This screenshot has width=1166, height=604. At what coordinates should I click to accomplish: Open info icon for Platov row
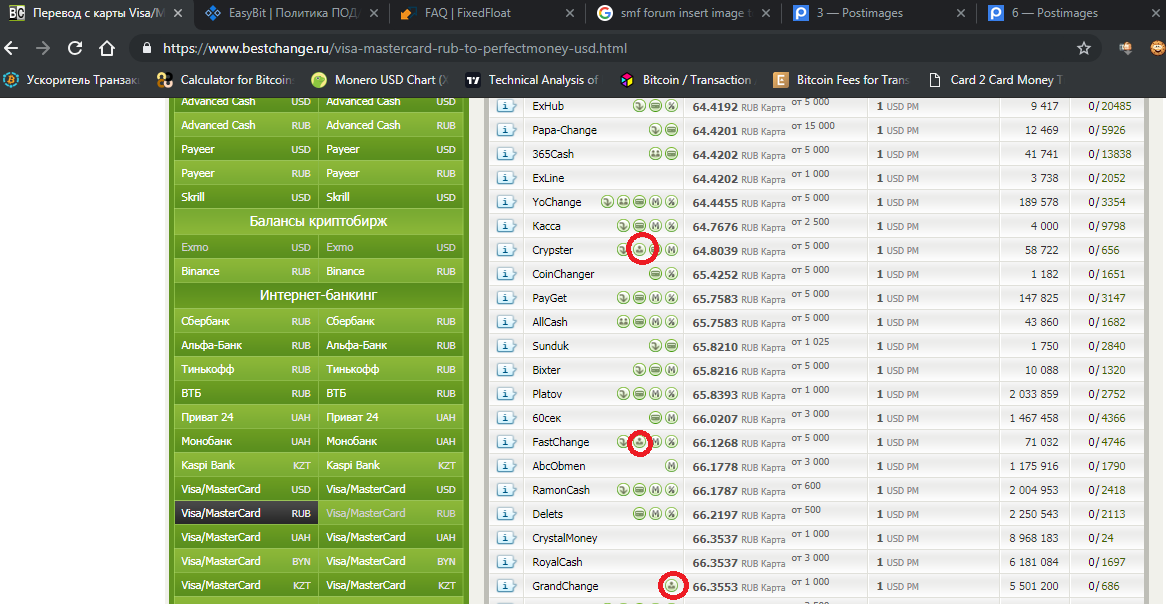pyautogui.click(x=506, y=394)
